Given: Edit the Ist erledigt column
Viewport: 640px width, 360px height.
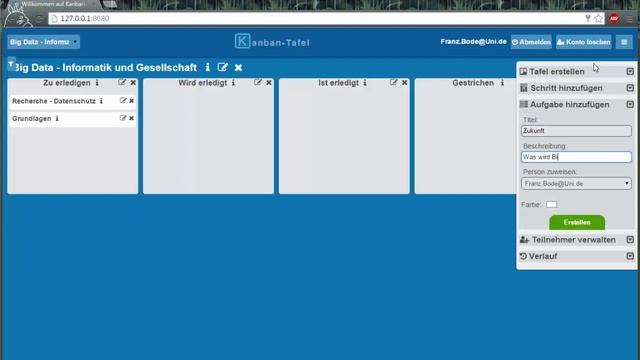Looking at the screenshot, I should click(393, 82).
